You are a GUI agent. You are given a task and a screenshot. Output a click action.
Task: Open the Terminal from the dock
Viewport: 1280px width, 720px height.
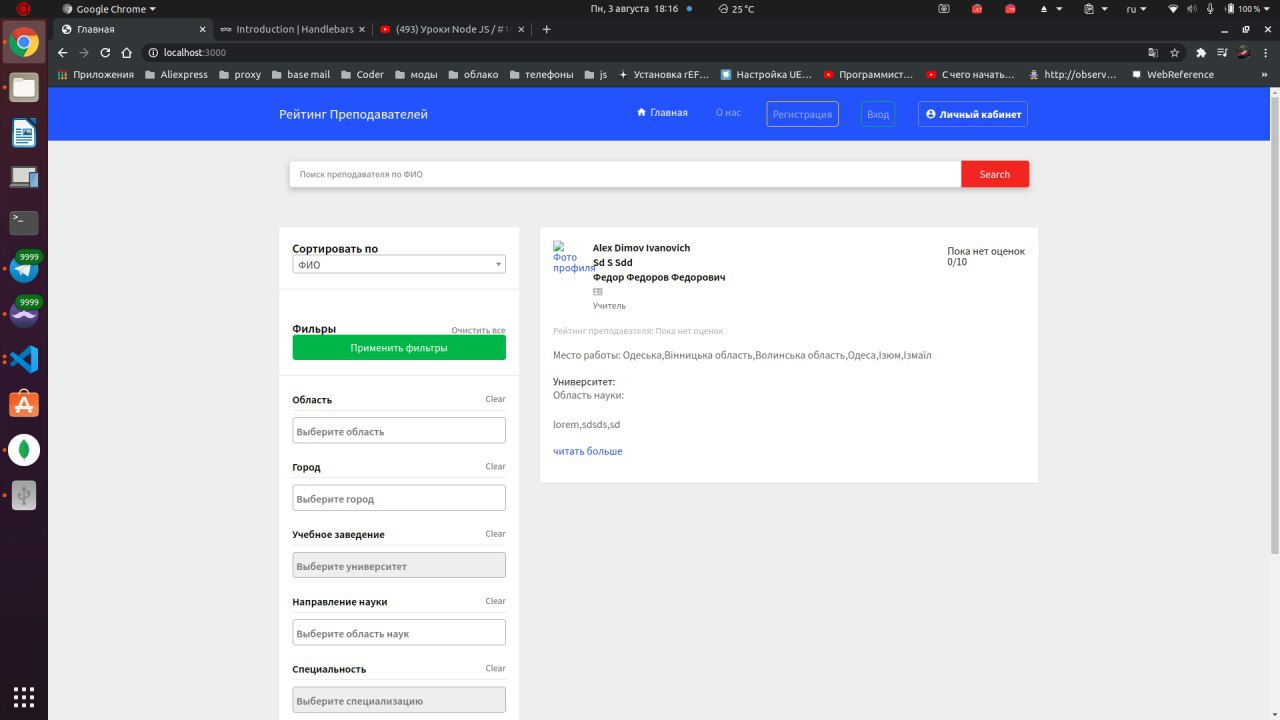click(24, 222)
